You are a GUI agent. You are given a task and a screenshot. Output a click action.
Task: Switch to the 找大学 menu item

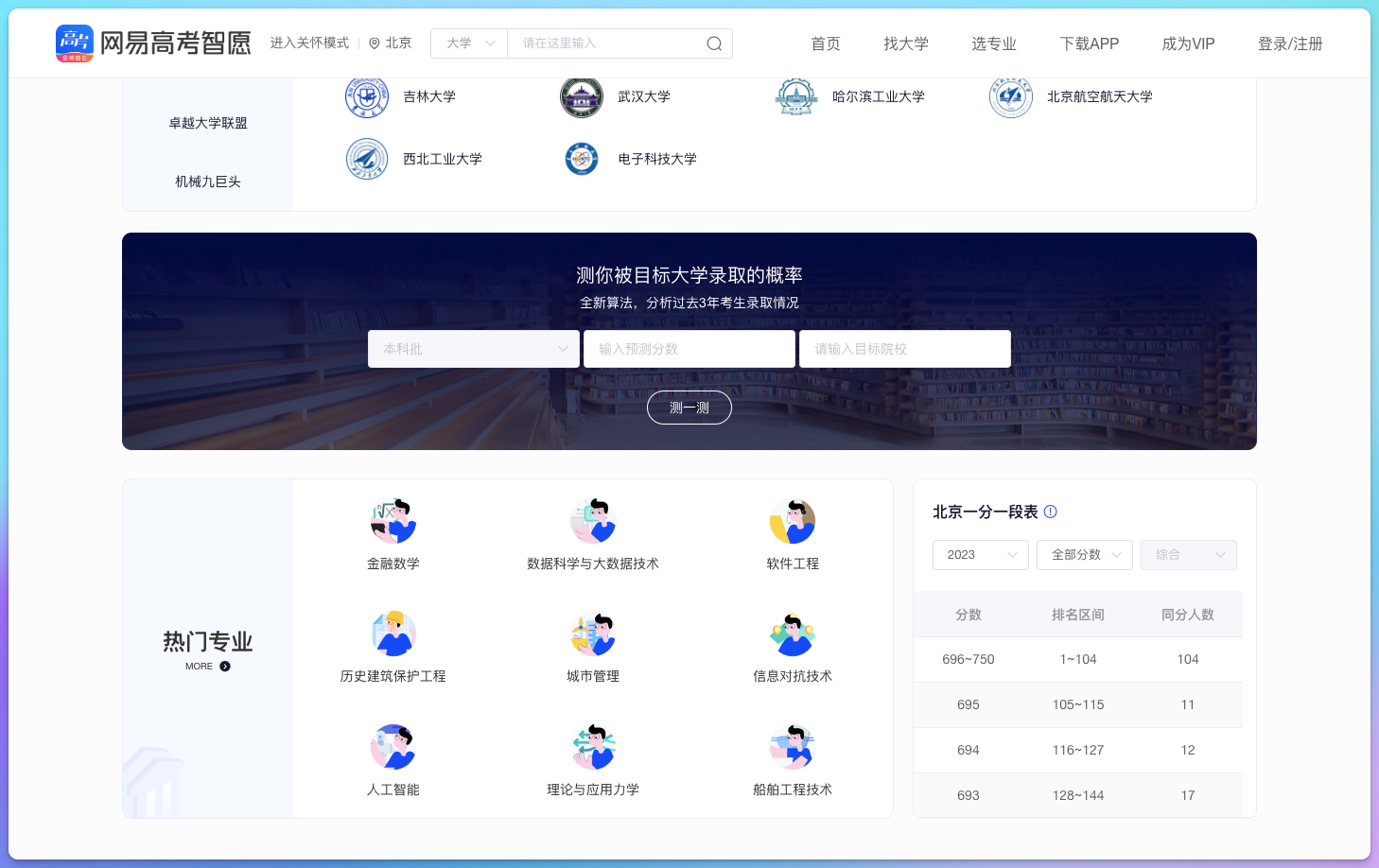tap(906, 43)
